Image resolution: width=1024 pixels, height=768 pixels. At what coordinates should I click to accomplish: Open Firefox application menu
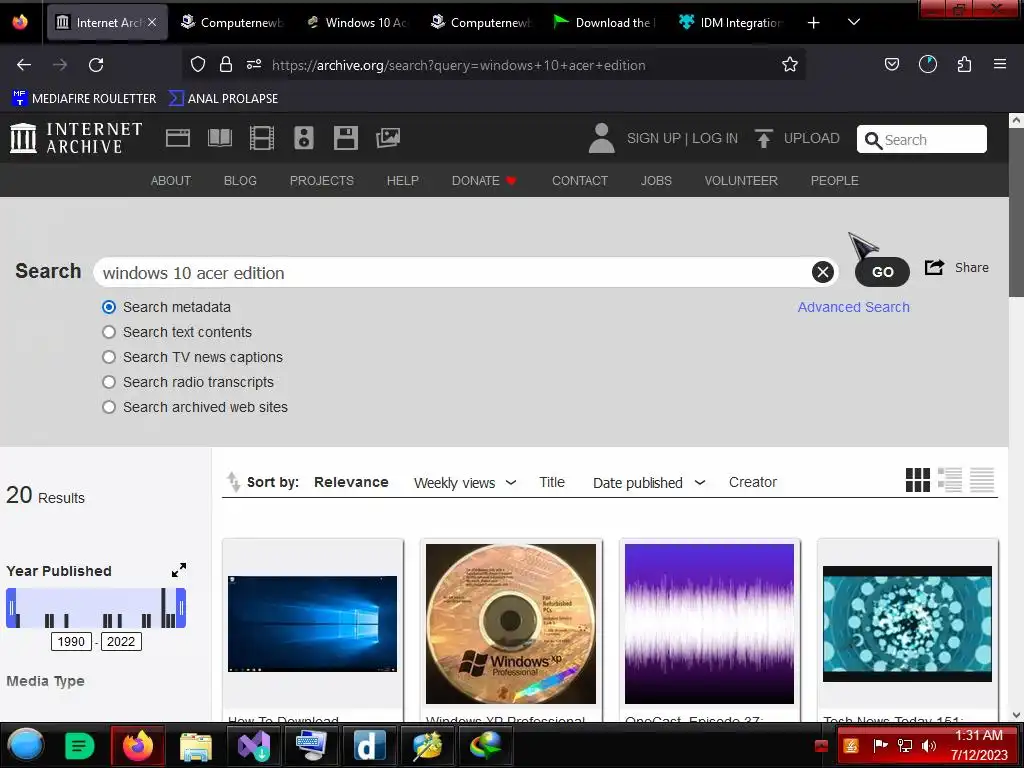tap(1000, 64)
